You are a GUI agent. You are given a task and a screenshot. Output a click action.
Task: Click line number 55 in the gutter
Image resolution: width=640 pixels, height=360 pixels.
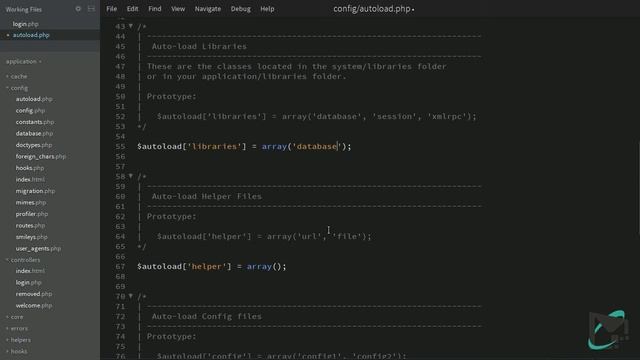pos(120,146)
